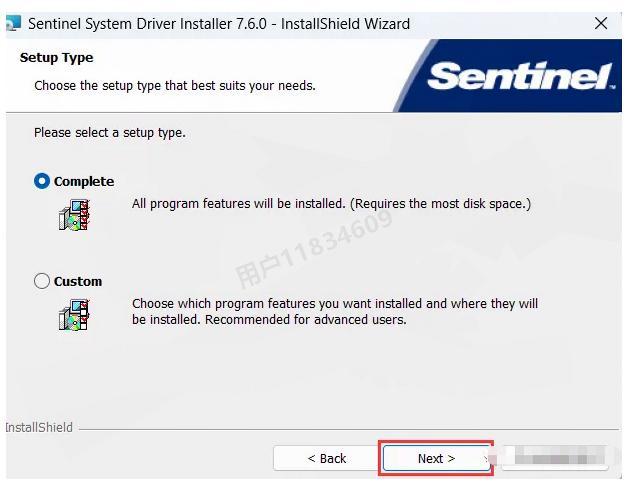628x492 pixels.
Task: Click the Complete setup package icon
Action: click(74, 215)
